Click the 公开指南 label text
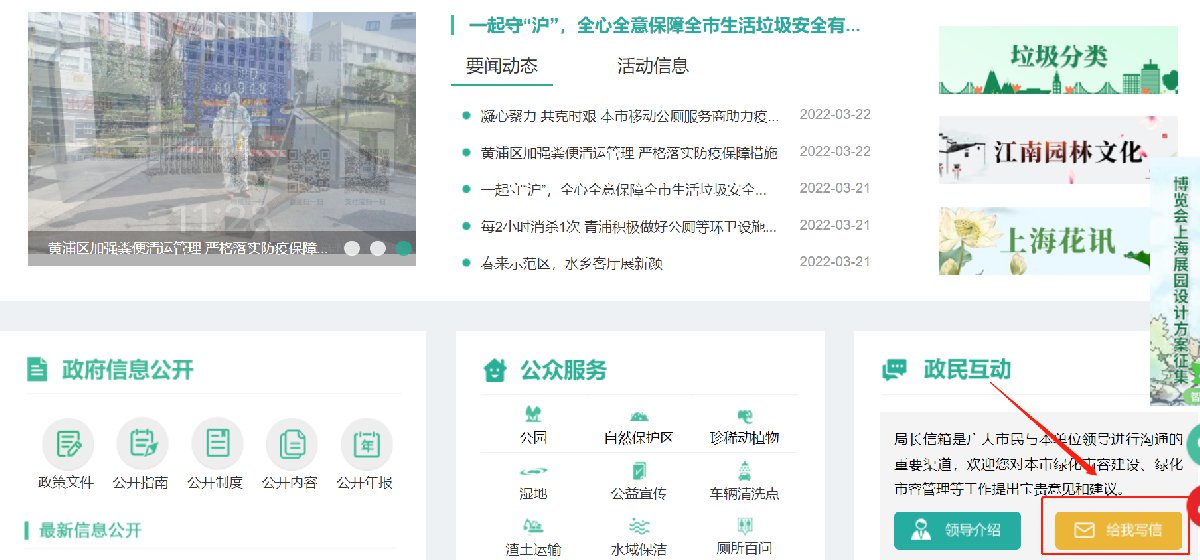 142,483
